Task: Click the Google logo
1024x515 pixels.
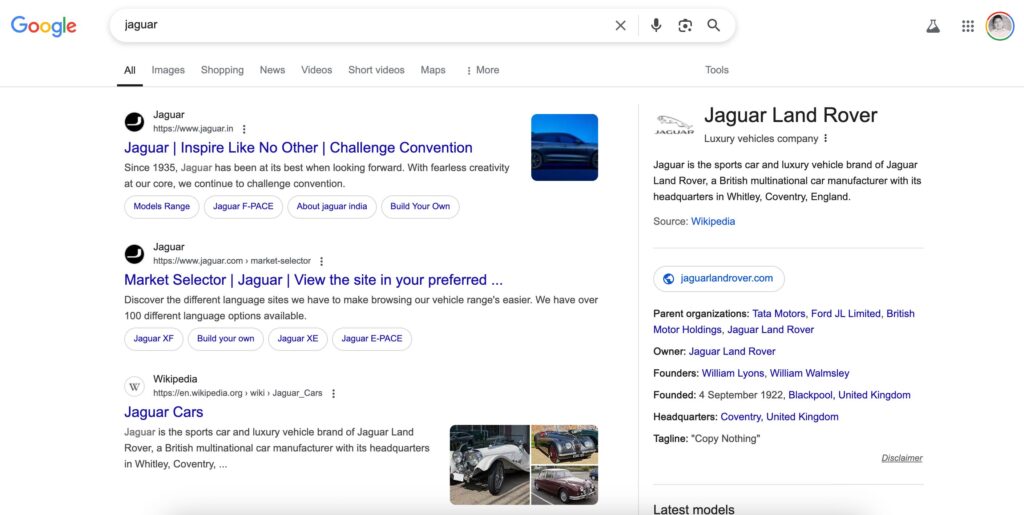Action: pyautogui.click(x=44, y=25)
